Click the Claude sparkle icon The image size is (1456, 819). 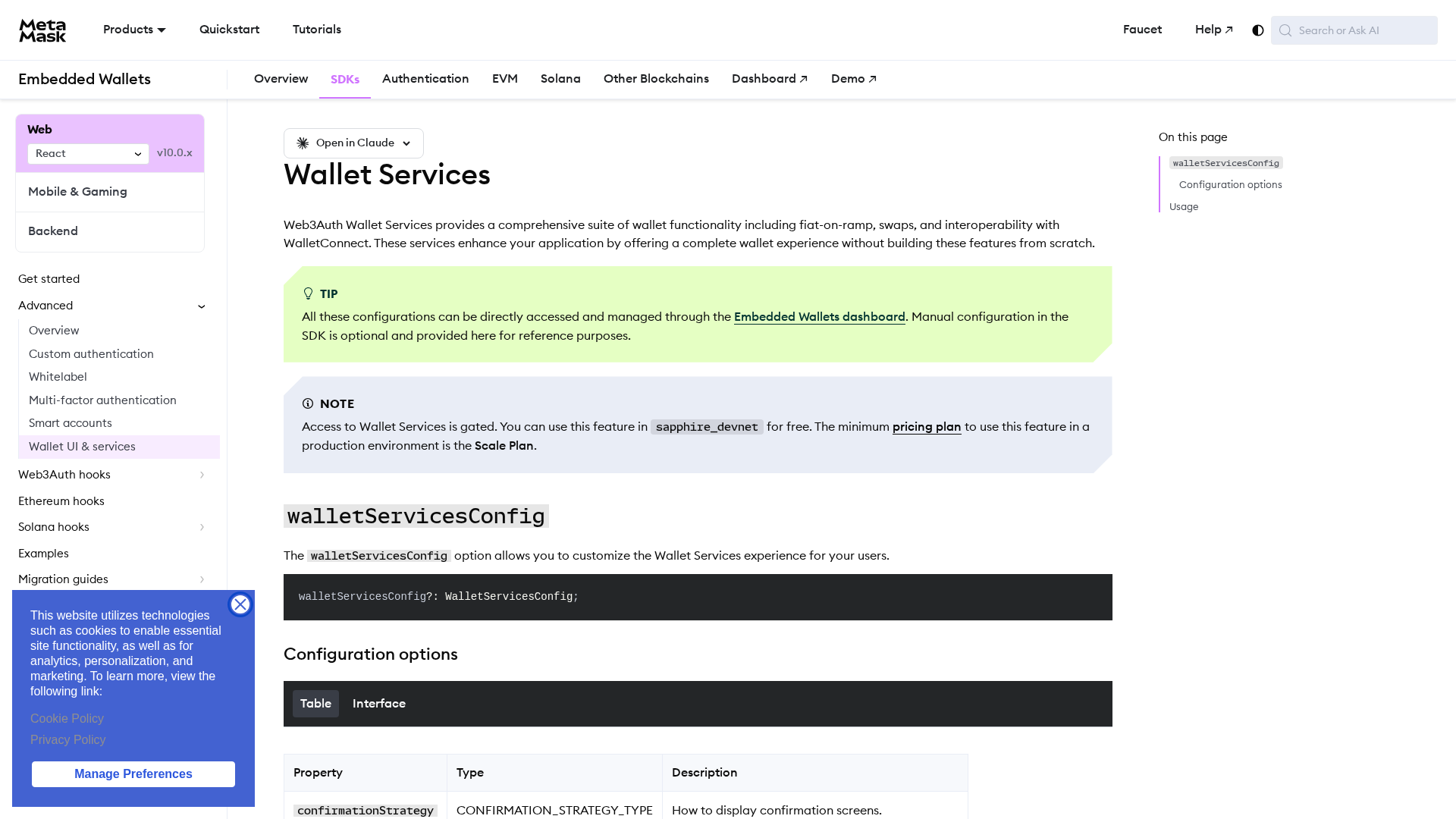click(303, 143)
